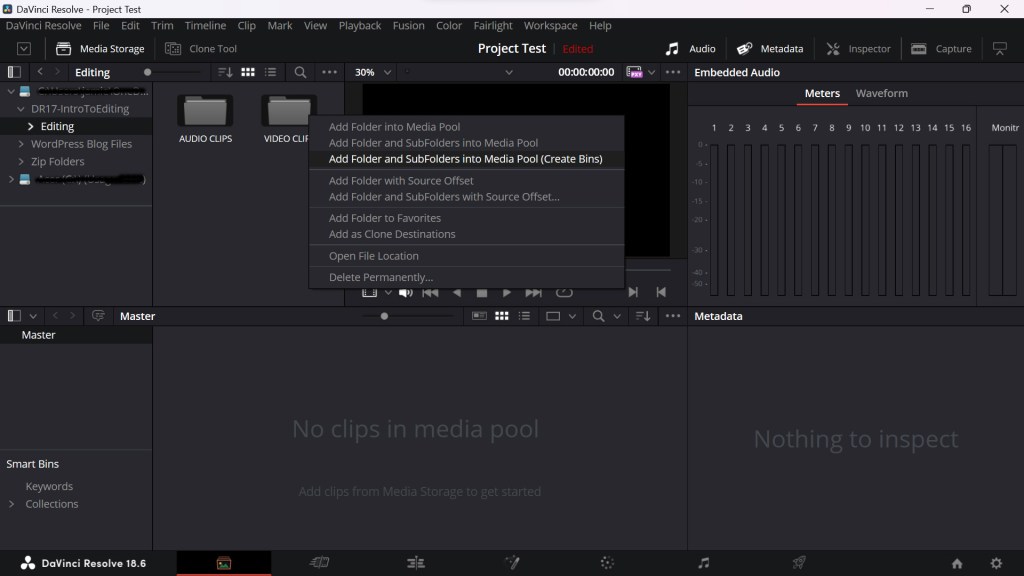Image resolution: width=1024 pixels, height=576 pixels.
Task: Toggle the Media Storage panel button
Action: click(100, 48)
